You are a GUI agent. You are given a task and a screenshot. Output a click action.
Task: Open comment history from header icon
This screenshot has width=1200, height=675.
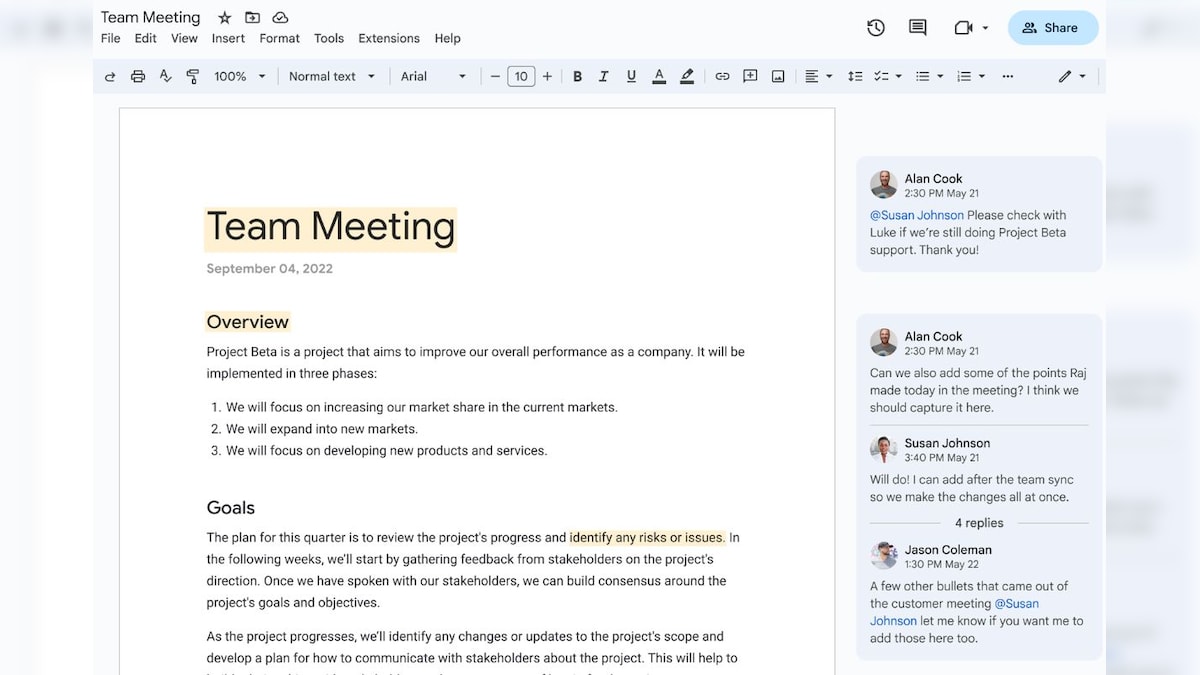coord(917,28)
